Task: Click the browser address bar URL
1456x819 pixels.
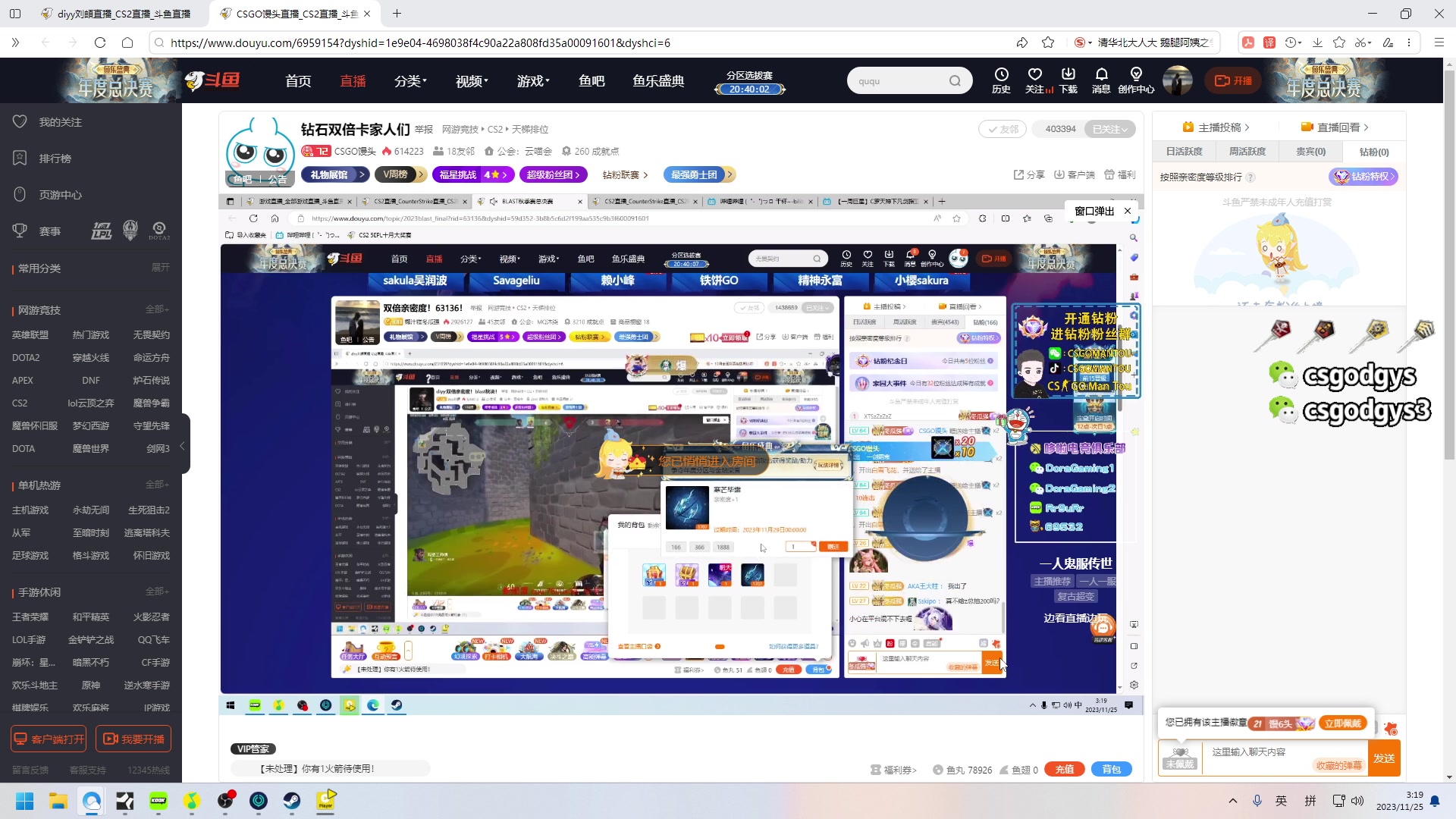Action: [x=420, y=42]
